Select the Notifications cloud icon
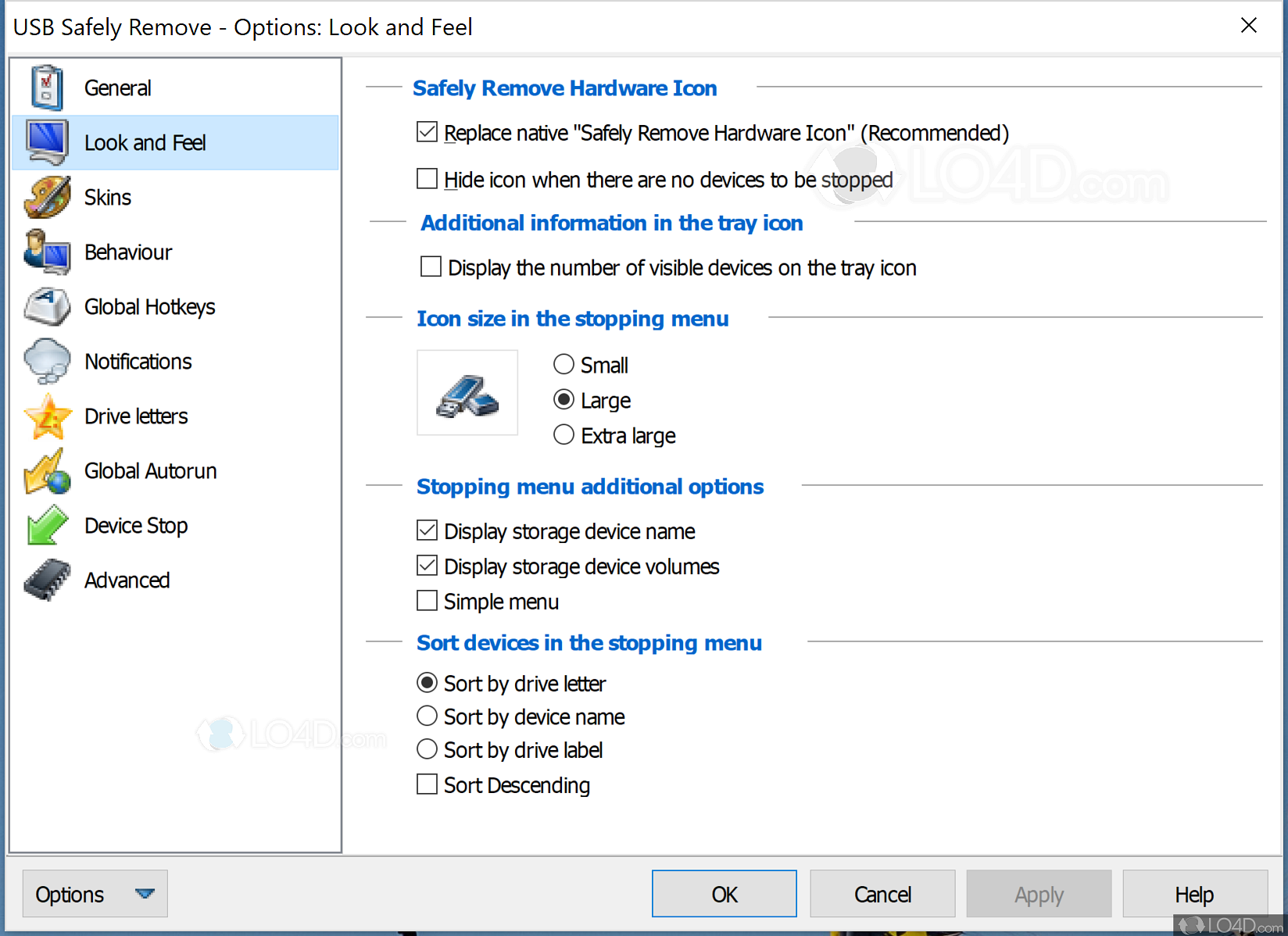This screenshot has width=1288, height=936. [x=47, y=361]
